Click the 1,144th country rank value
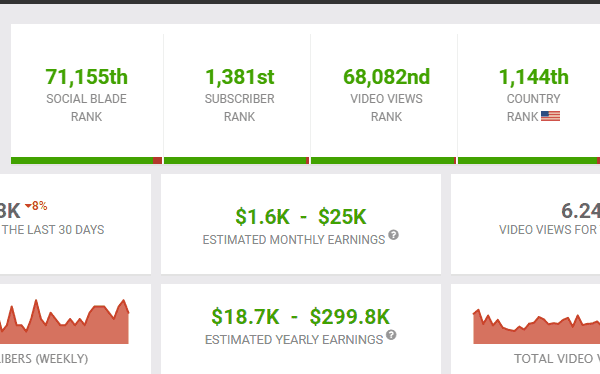600x374 pixels. 533,77
